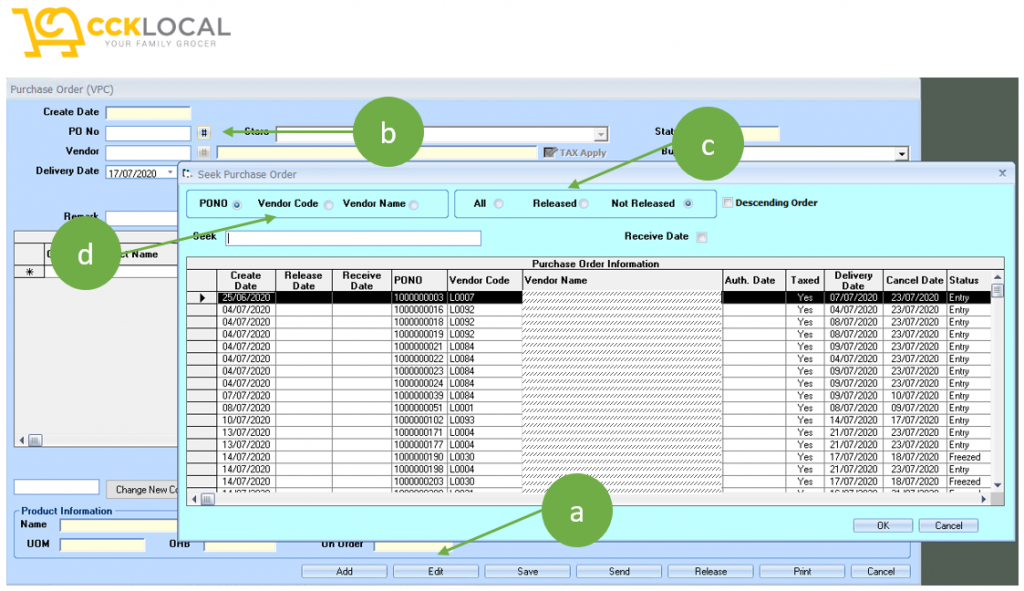Click OK in Seek Purchase Order dialog
Viewport: 1024px width, 591px height.
click(x=883, y=526)
